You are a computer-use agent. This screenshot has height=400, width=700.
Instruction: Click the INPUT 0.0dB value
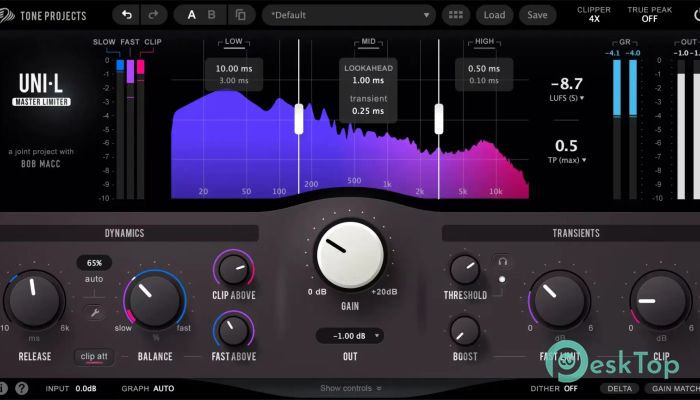pos(86,388)
